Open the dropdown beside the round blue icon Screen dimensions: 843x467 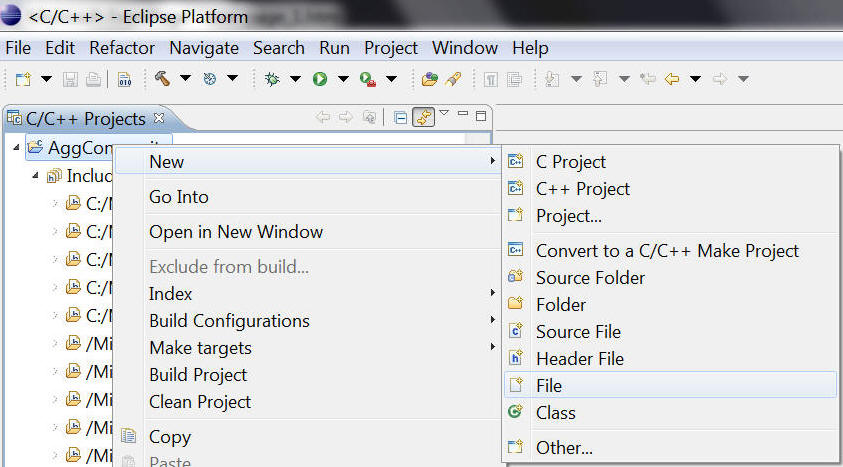point(232,78)
